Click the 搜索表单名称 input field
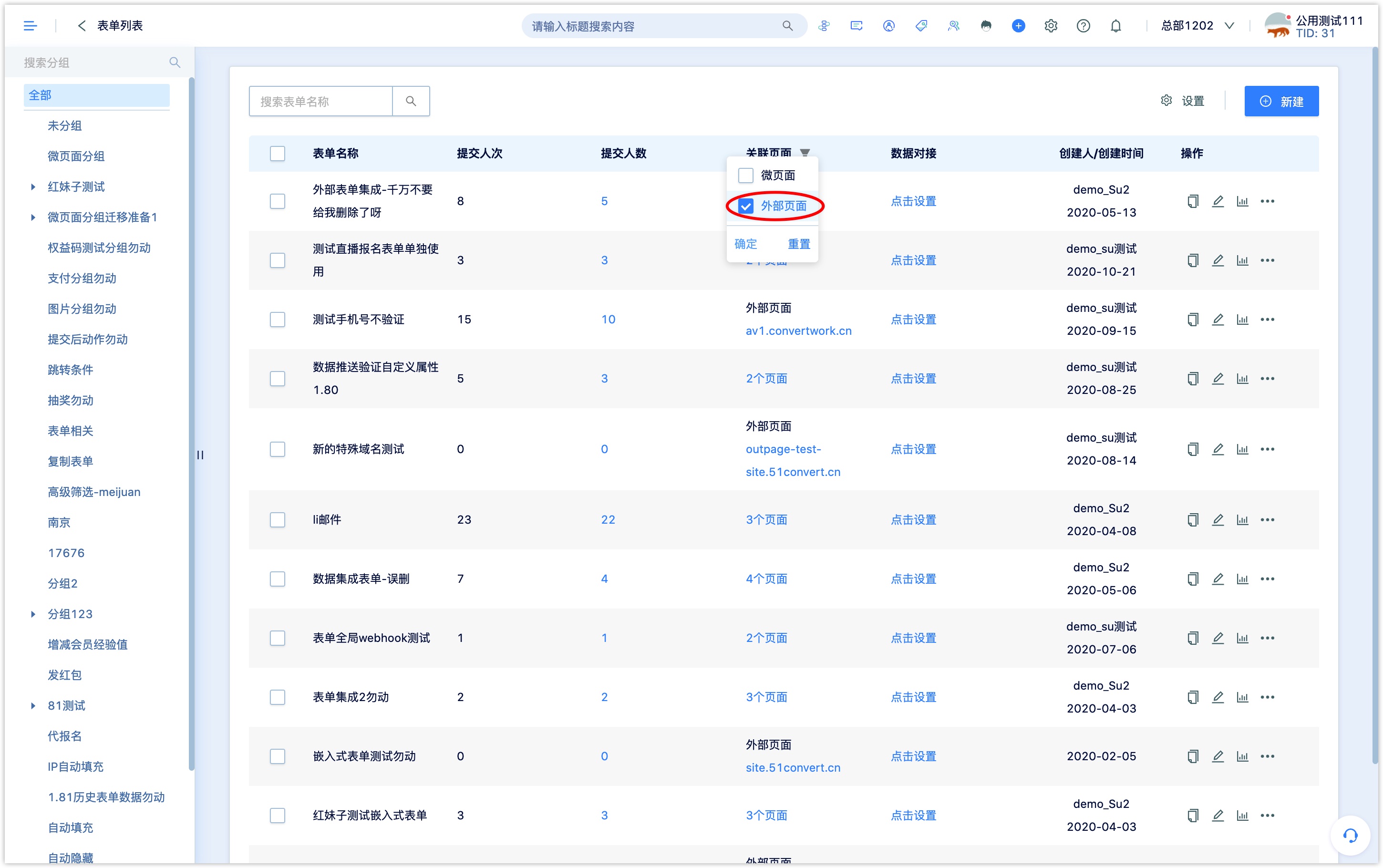This screenshot has width=1383, height=868. click(x=321, y=101)
